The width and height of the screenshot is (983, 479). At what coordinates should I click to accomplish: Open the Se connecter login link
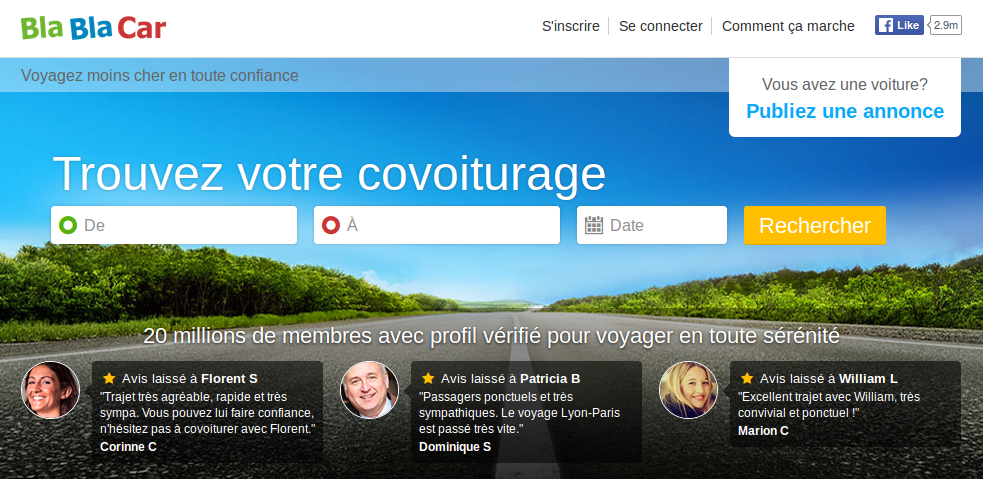coord(661,26)
